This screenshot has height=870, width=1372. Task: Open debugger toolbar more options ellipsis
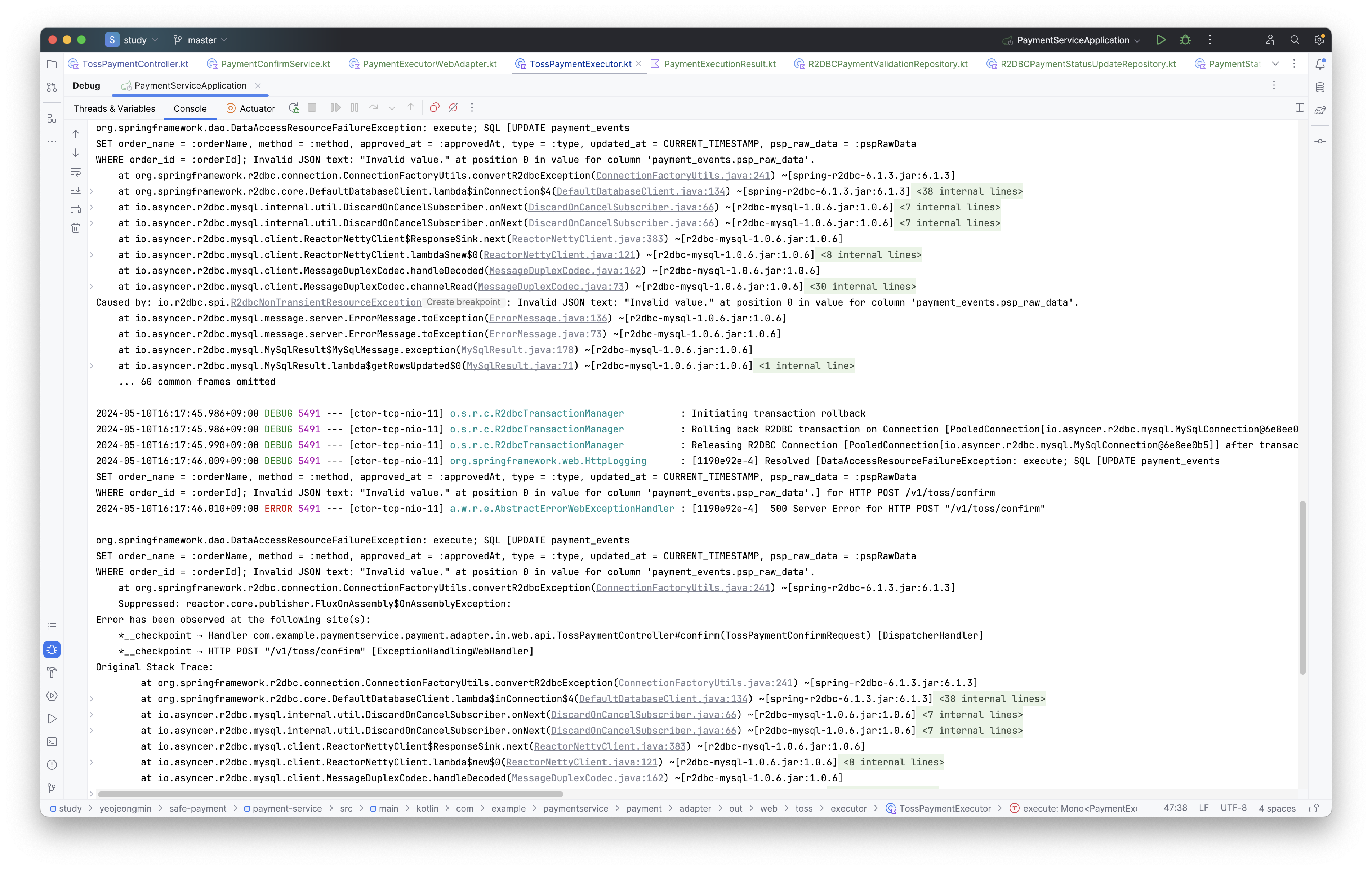[x=472, y=108]
